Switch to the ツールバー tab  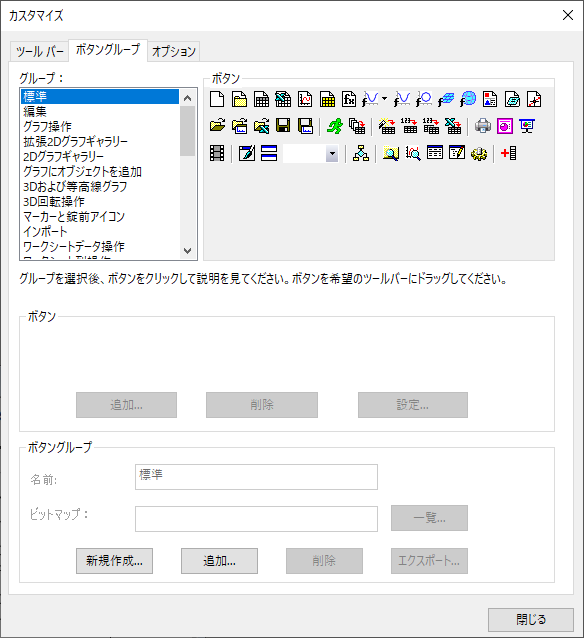coord(39,52)
